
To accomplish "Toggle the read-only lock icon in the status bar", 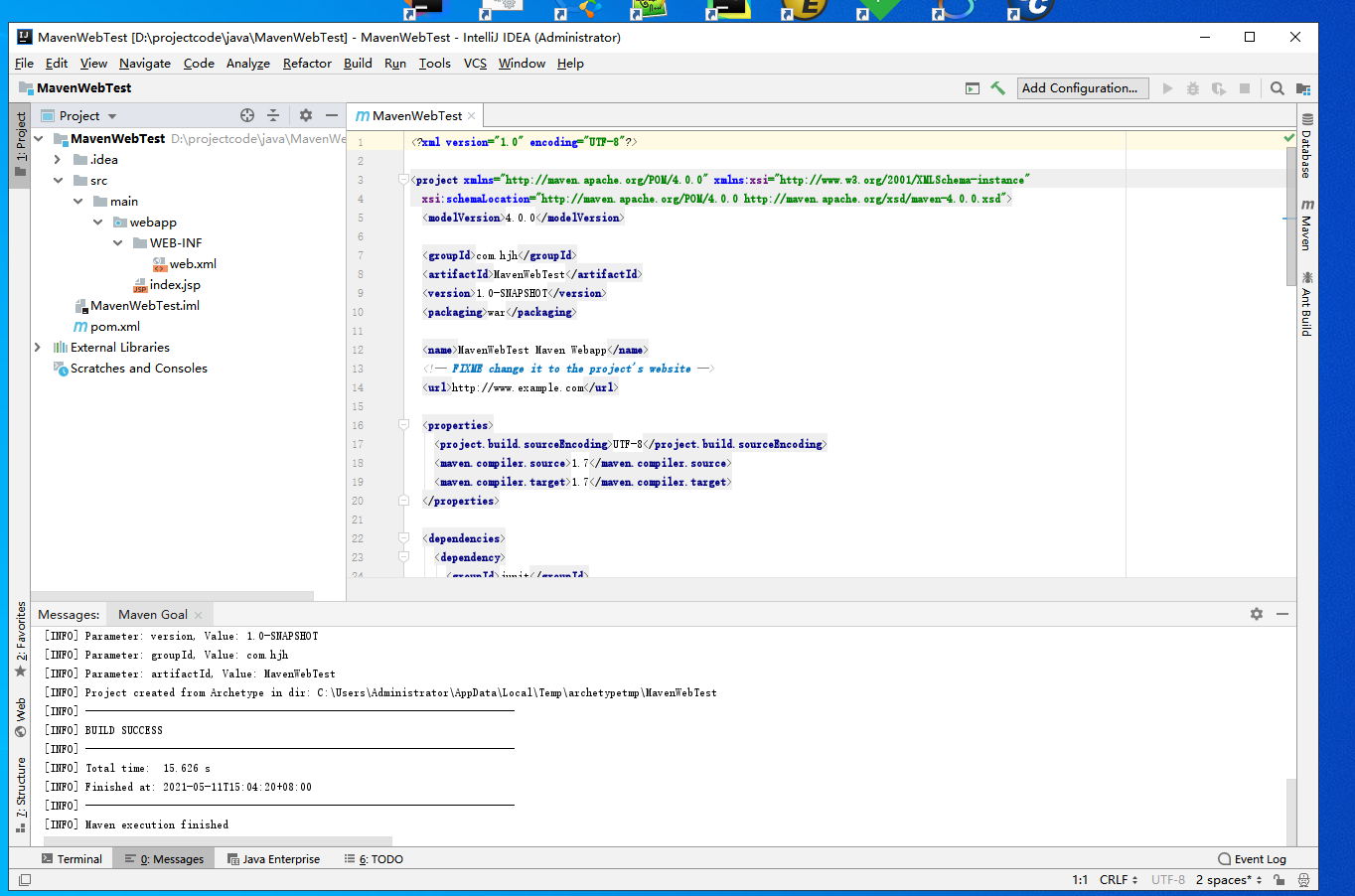I will 1280,880.
